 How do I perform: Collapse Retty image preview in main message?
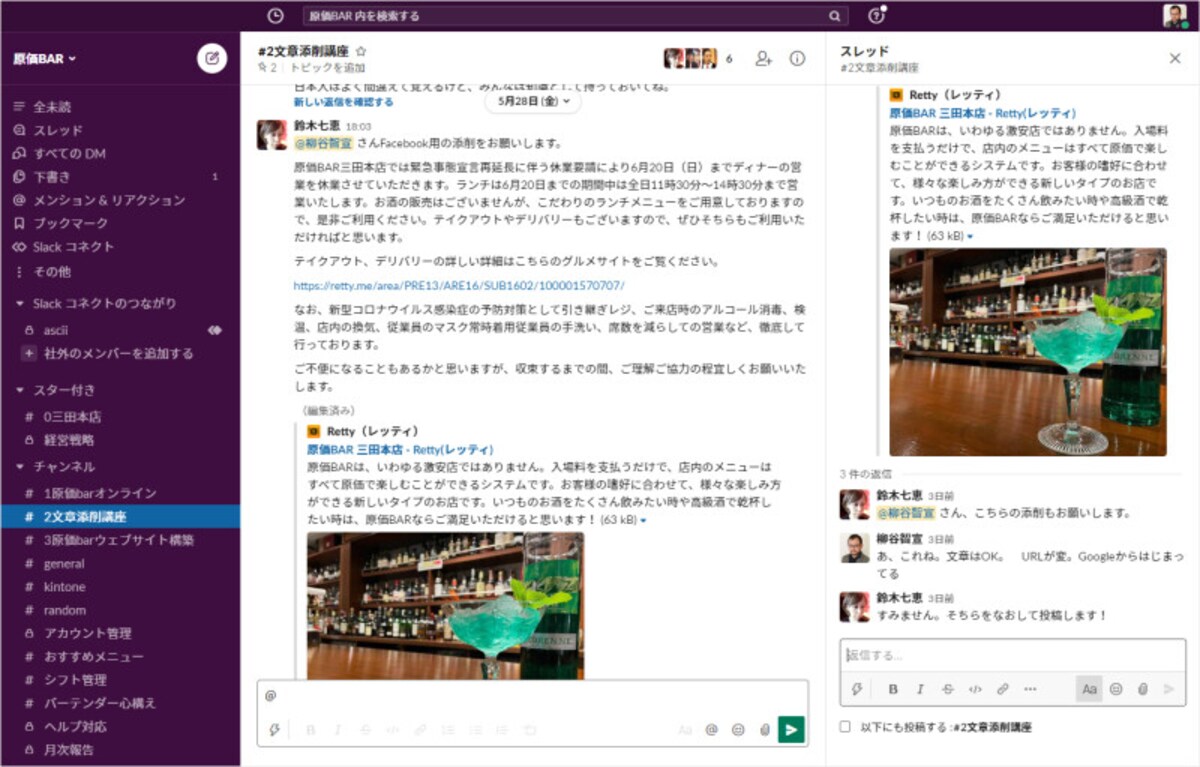pyautogui.click(x=643, y=521)
